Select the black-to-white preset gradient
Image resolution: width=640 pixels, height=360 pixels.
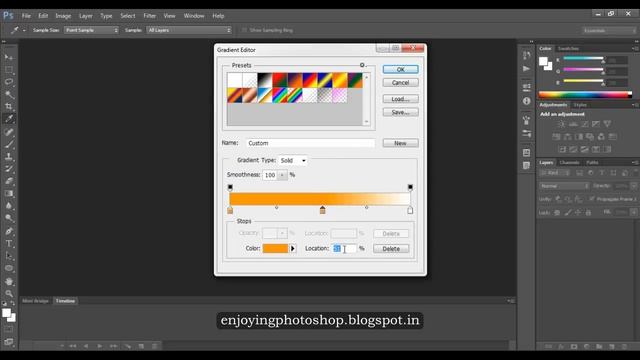point(264,80)
